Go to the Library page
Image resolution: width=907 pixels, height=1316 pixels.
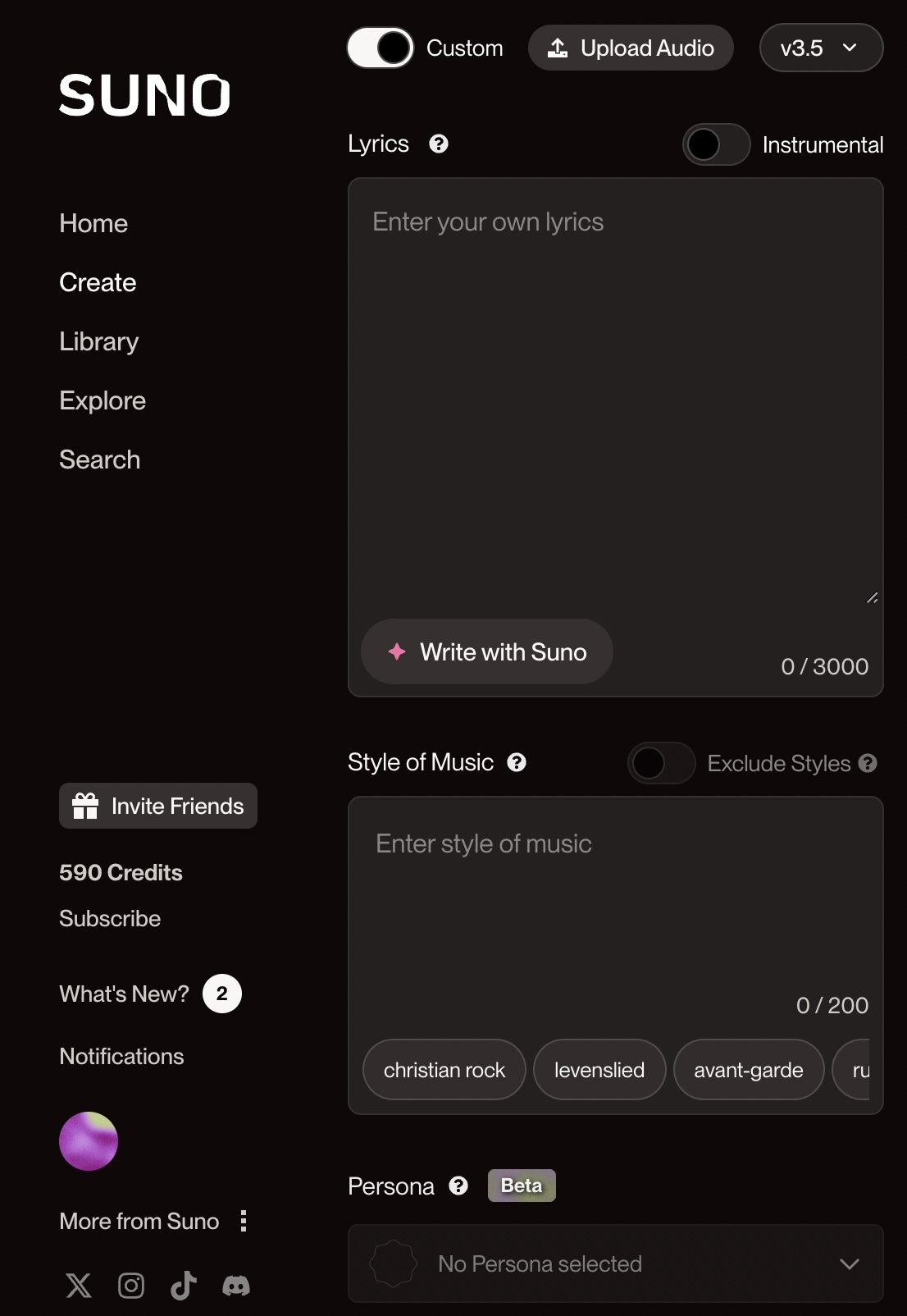coord(99,341)
